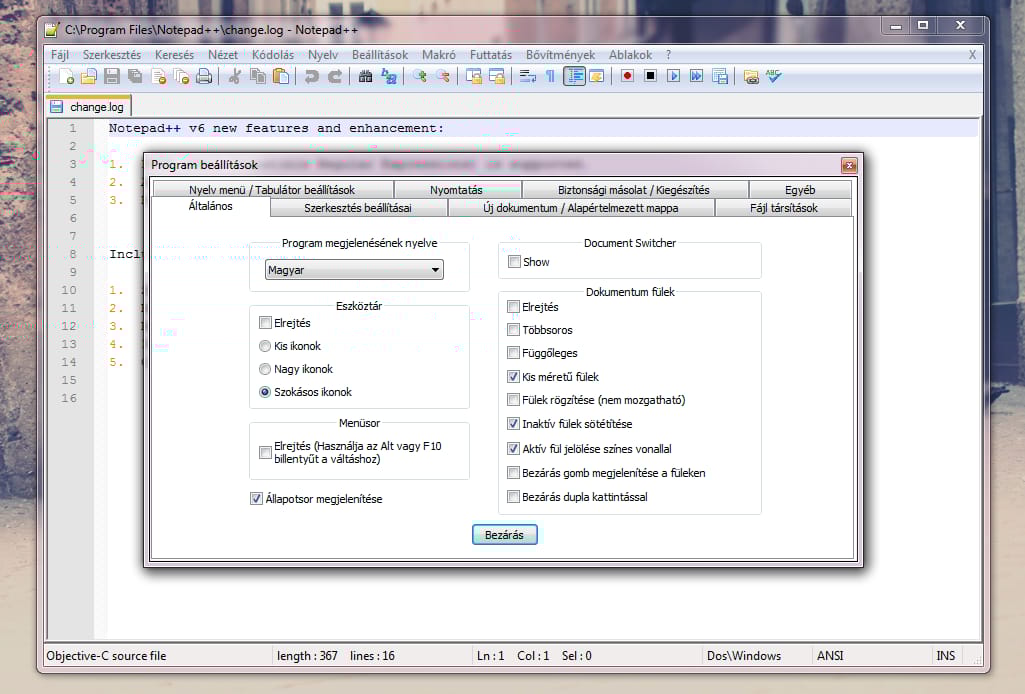Click the Show all characters pilcrow icon

click(550, 76)
